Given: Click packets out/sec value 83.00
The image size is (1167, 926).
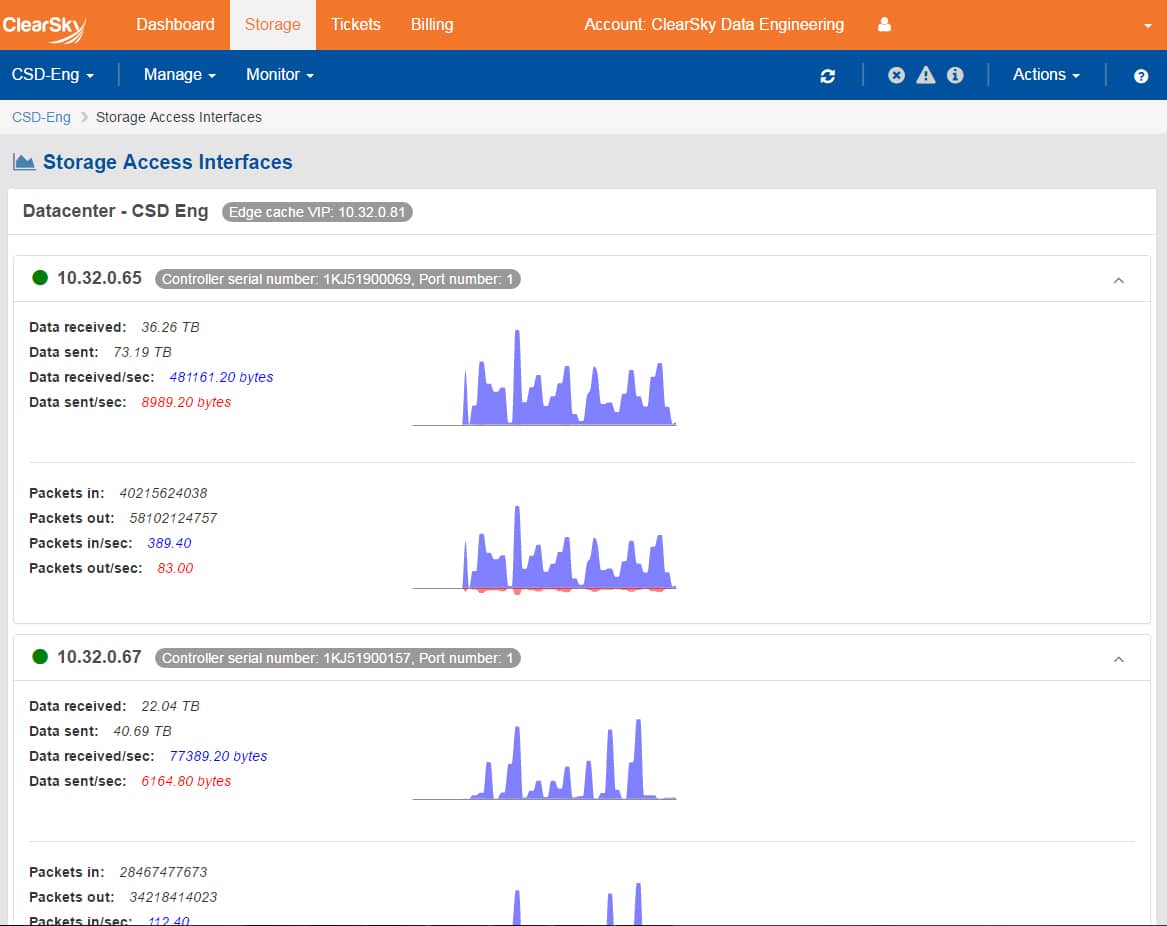Looking at the screenshot, I should coord(175,568).
